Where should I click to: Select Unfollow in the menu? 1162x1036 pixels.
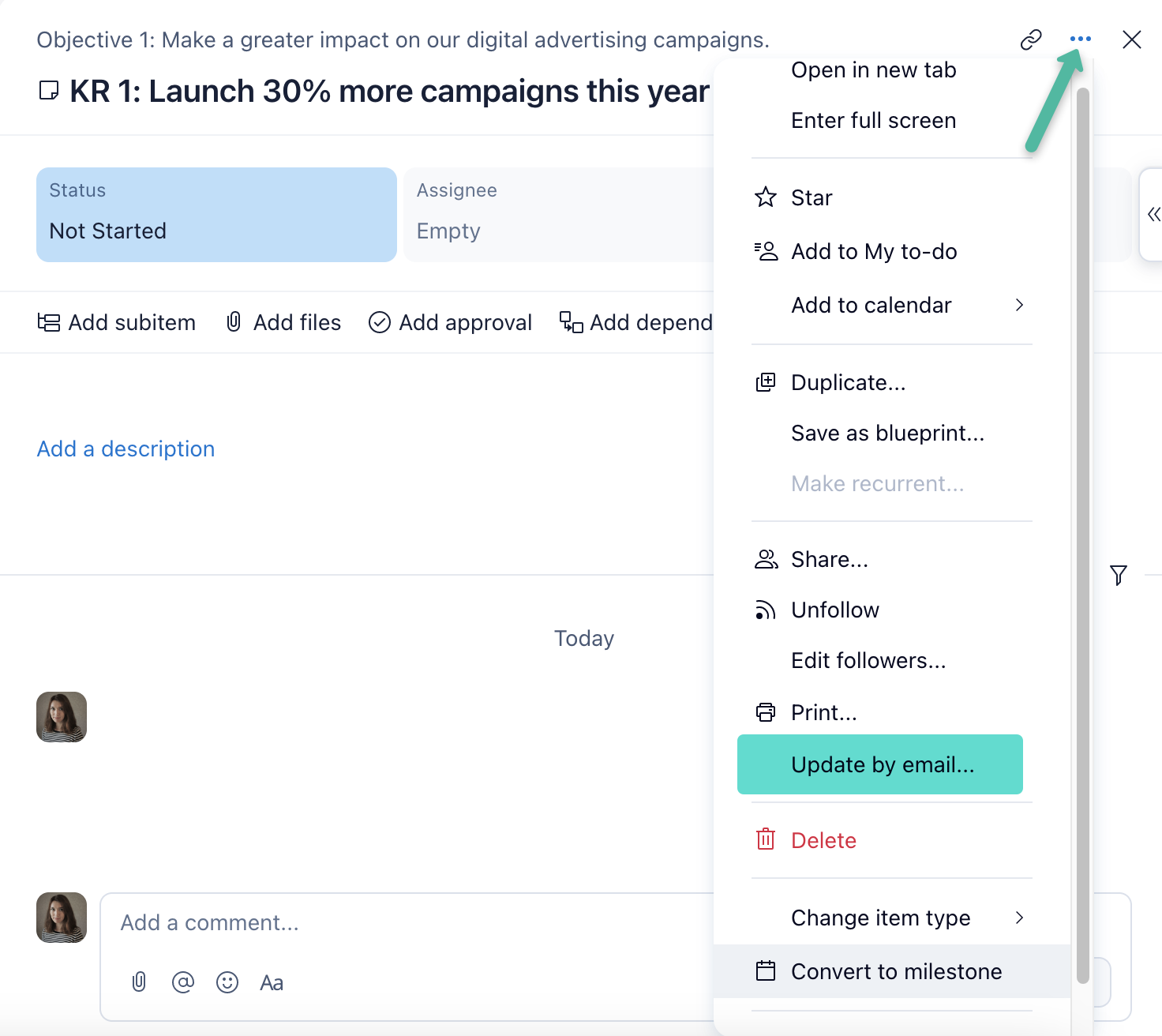tap(834, 610)
